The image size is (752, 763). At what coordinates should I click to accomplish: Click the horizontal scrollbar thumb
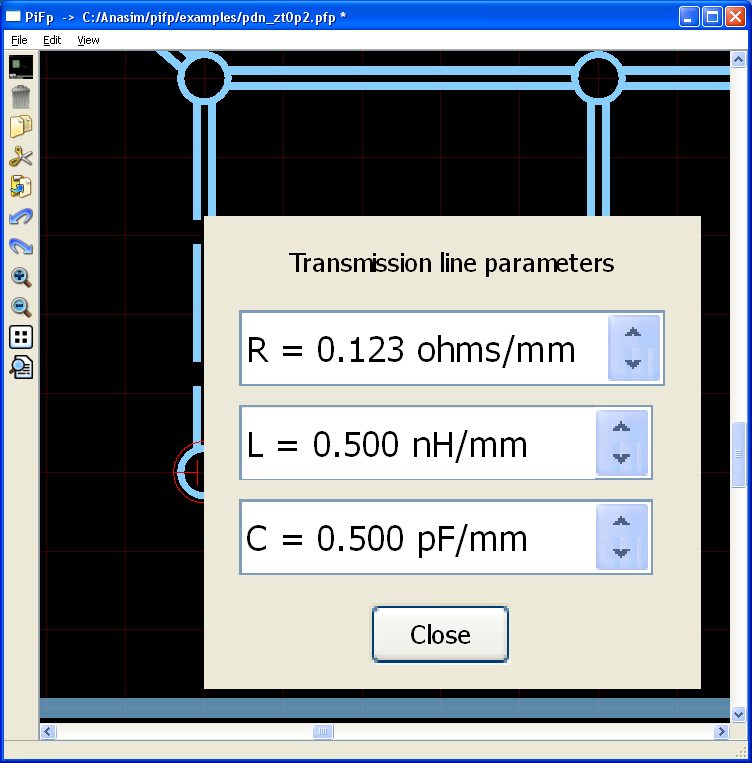pyautogui.click(x=322, y=732)
